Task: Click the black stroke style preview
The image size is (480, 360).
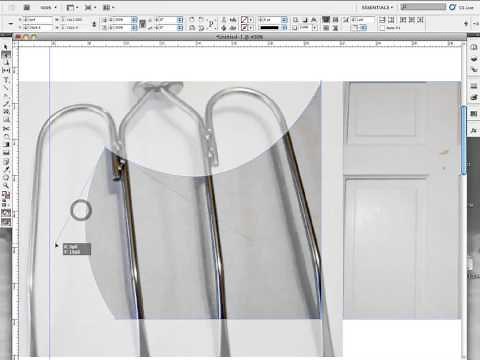Action: (x=269, y=28)
